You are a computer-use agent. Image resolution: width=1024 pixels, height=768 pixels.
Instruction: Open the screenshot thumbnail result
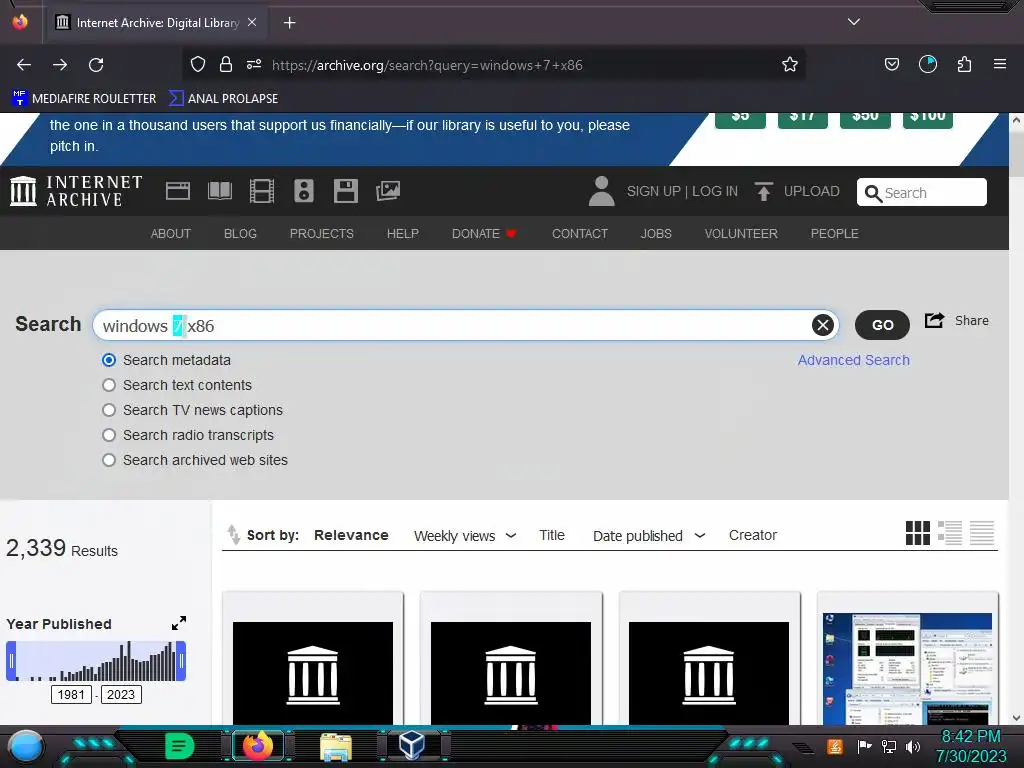pyautogui.click(x=907, y=669)
